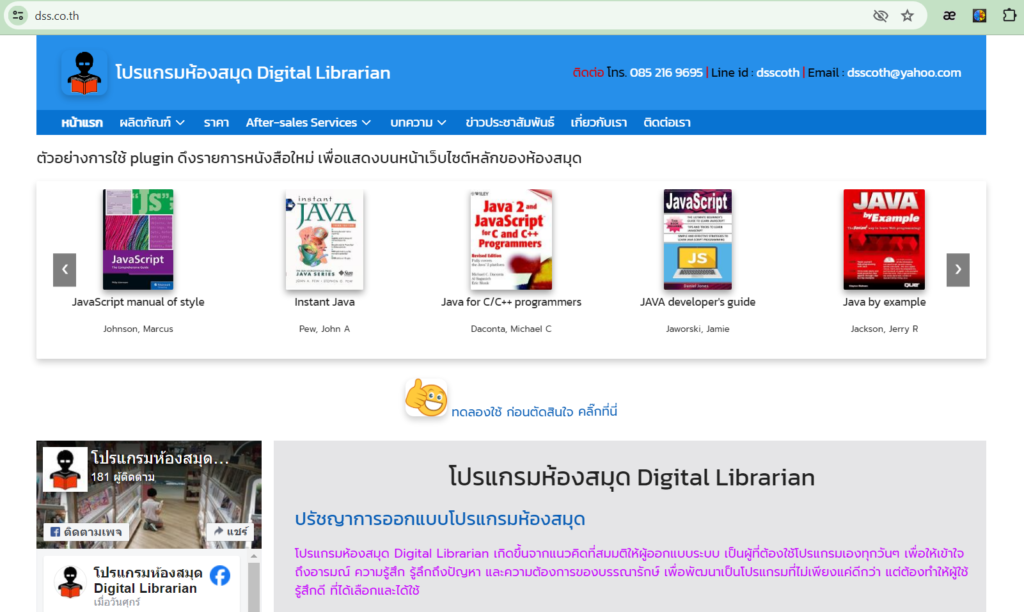Click the Digital Librarian logo icon

[83, 73]
